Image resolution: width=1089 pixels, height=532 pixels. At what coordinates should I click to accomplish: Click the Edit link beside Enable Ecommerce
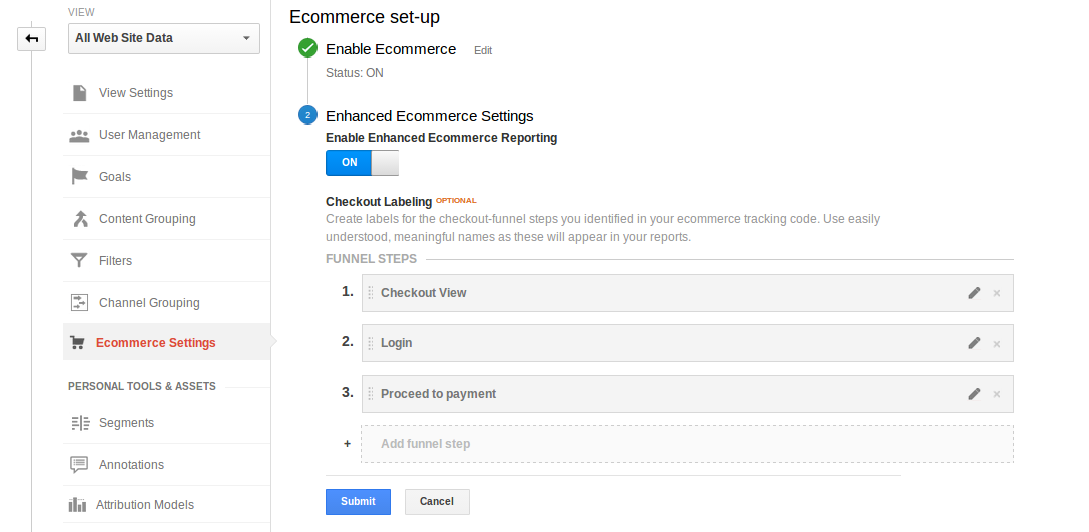[483, 50]
